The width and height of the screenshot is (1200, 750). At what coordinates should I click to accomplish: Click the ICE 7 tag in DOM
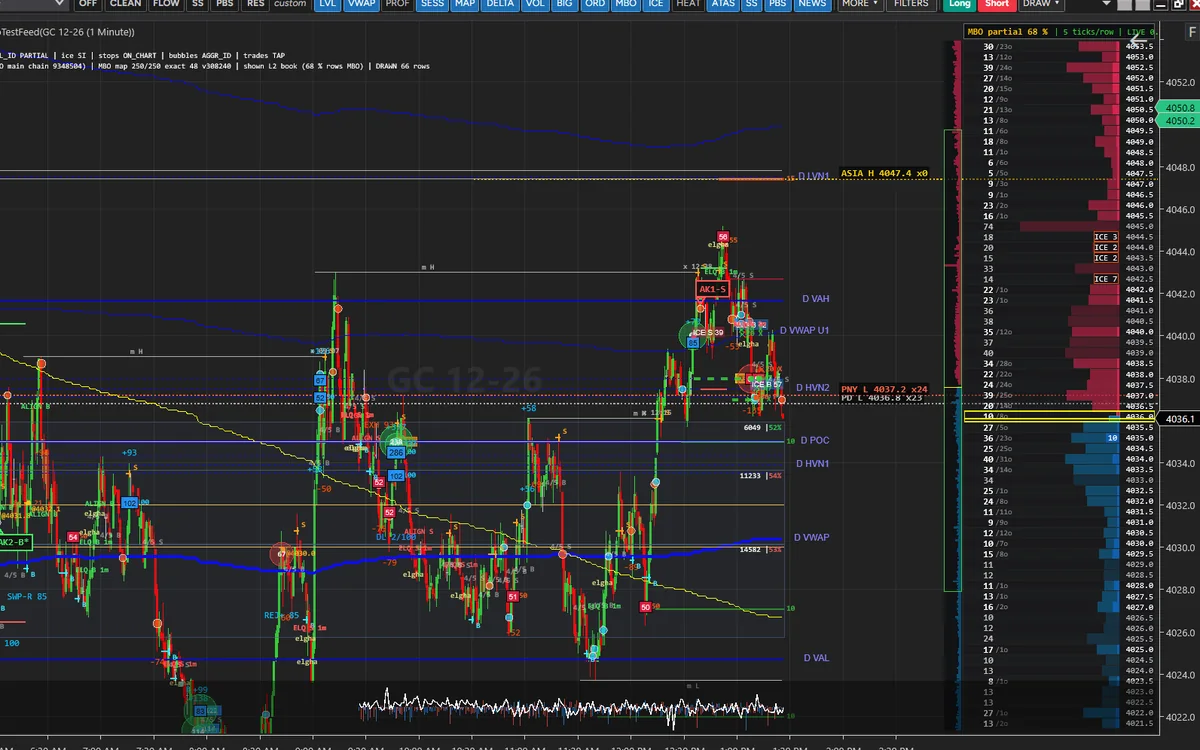1106,279
